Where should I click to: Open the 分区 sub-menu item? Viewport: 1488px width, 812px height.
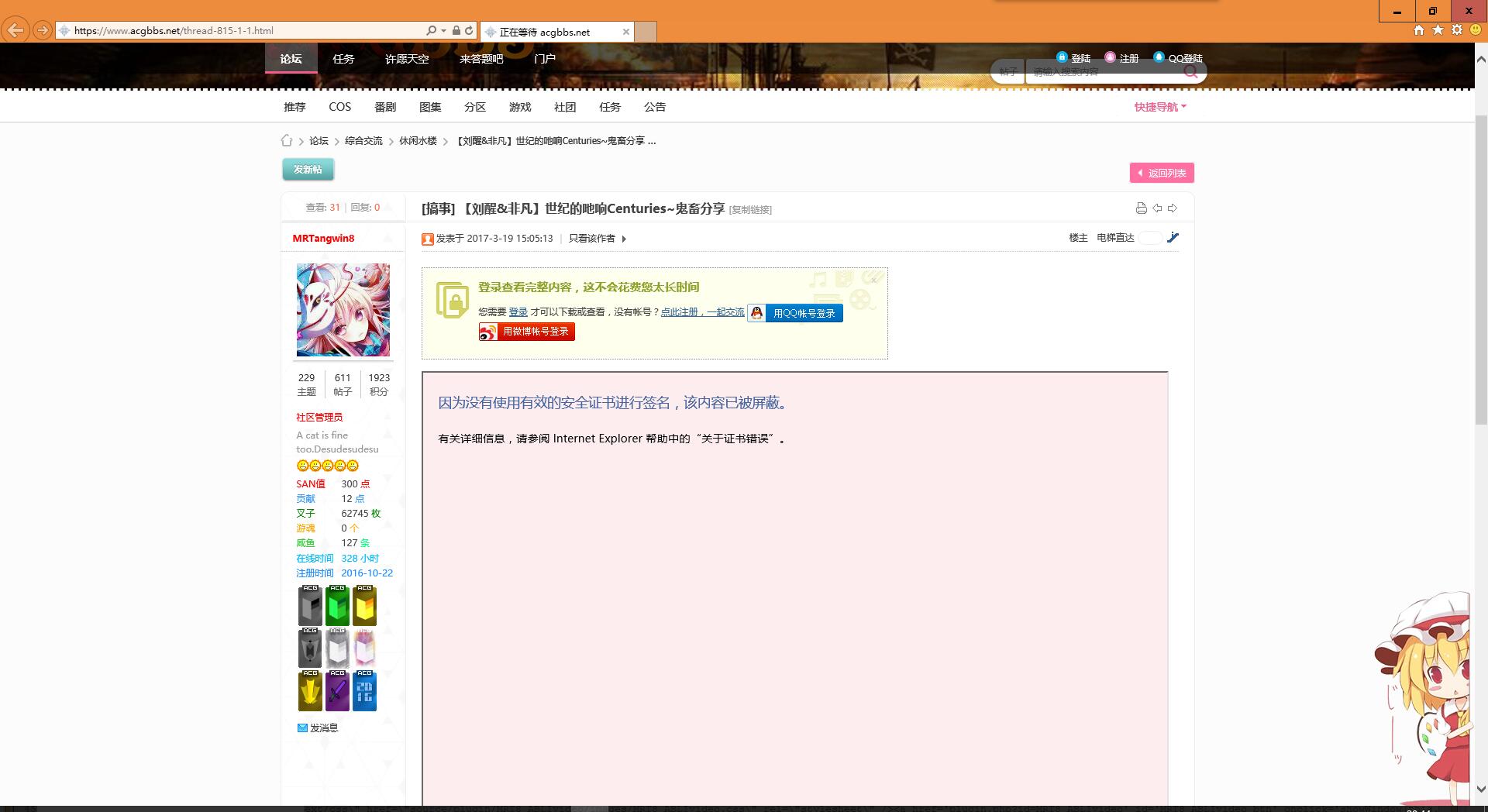(475, 107)
